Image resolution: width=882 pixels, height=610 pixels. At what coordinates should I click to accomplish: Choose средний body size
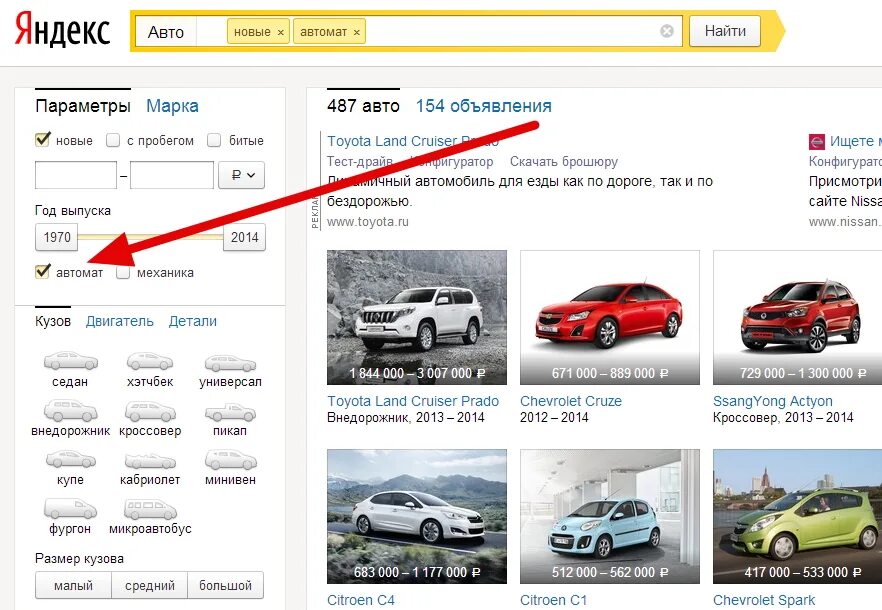pyautogui.click(x=150, y=585)
